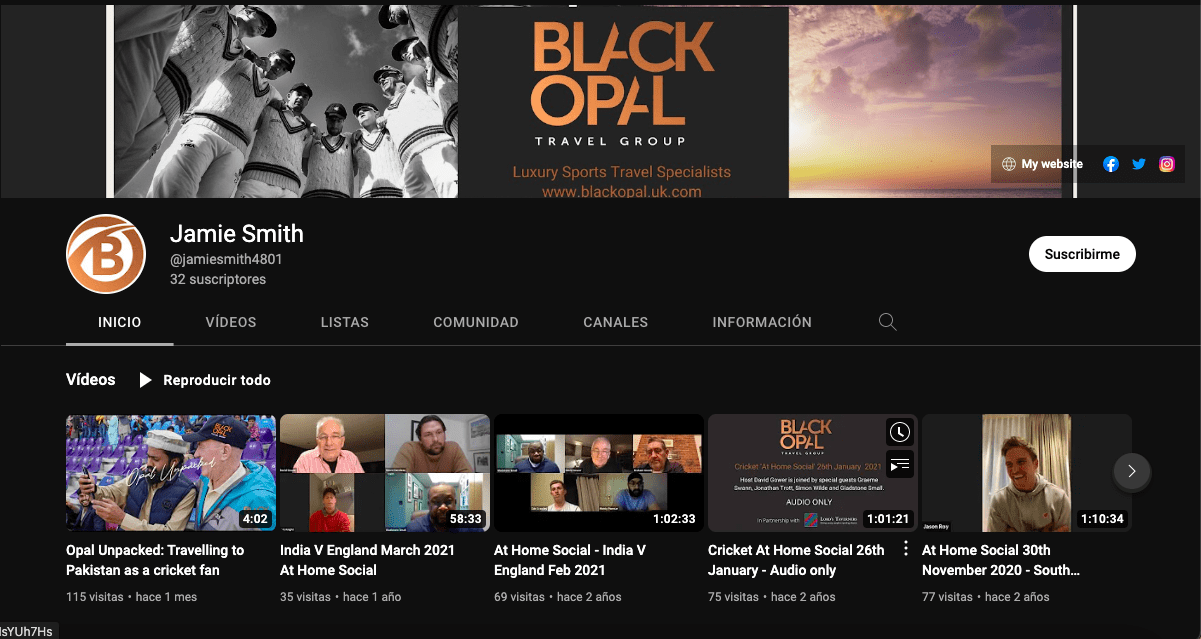
Task: Click the 35 visitas hace 1 año text
Action: [x=340, y=597]
